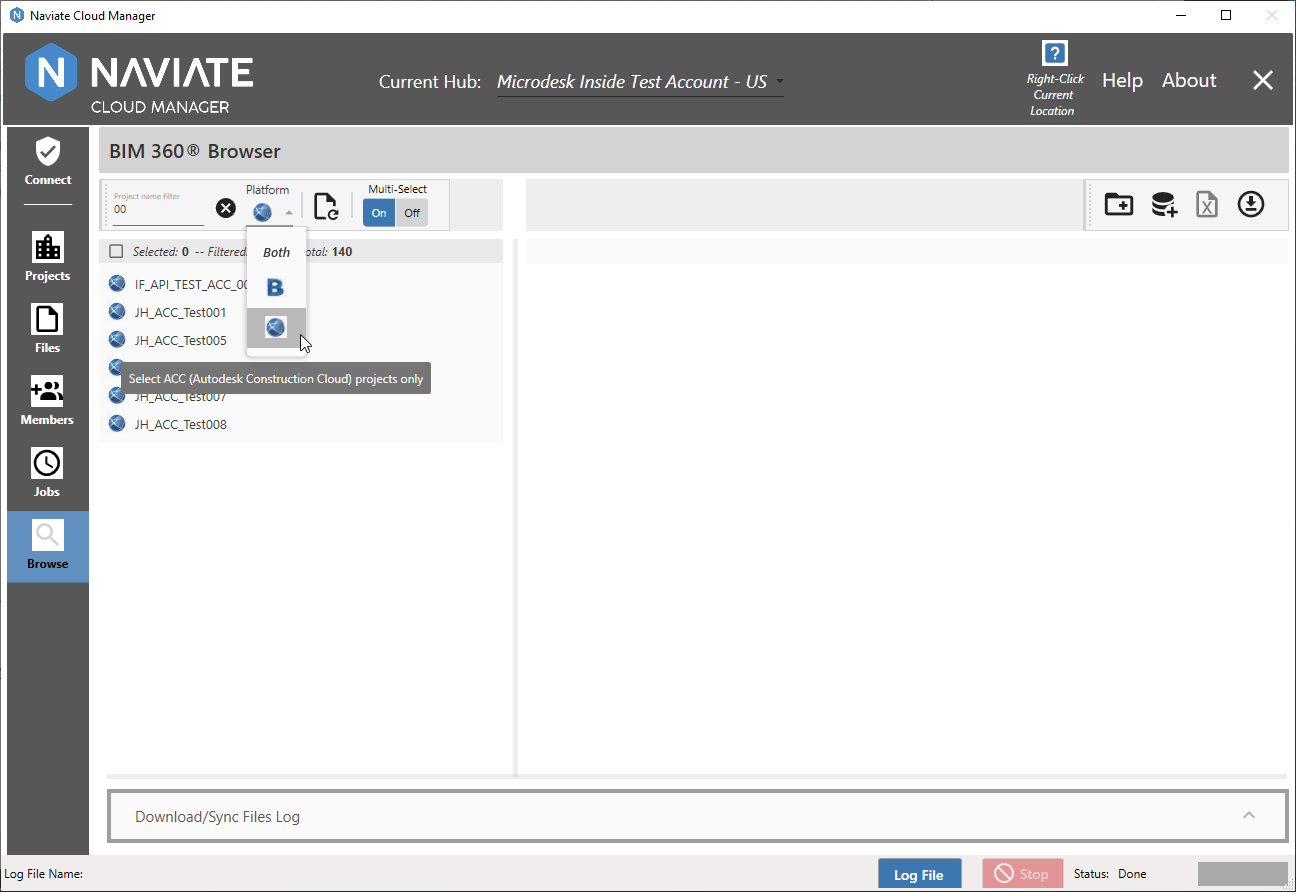Open About in the header

click(x=1189, y=81)
